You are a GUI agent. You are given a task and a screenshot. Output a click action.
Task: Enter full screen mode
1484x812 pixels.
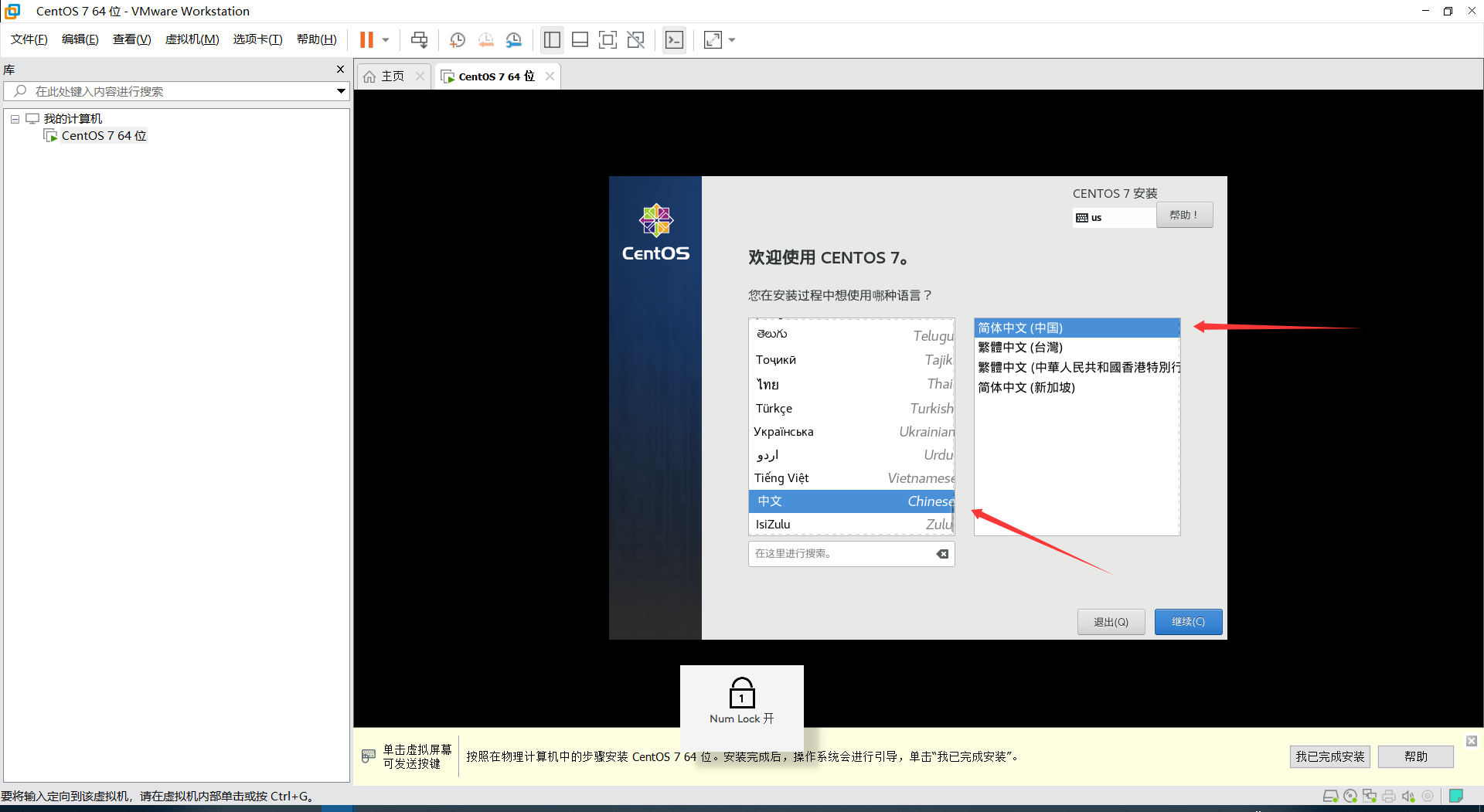click(x=608, y=39)
